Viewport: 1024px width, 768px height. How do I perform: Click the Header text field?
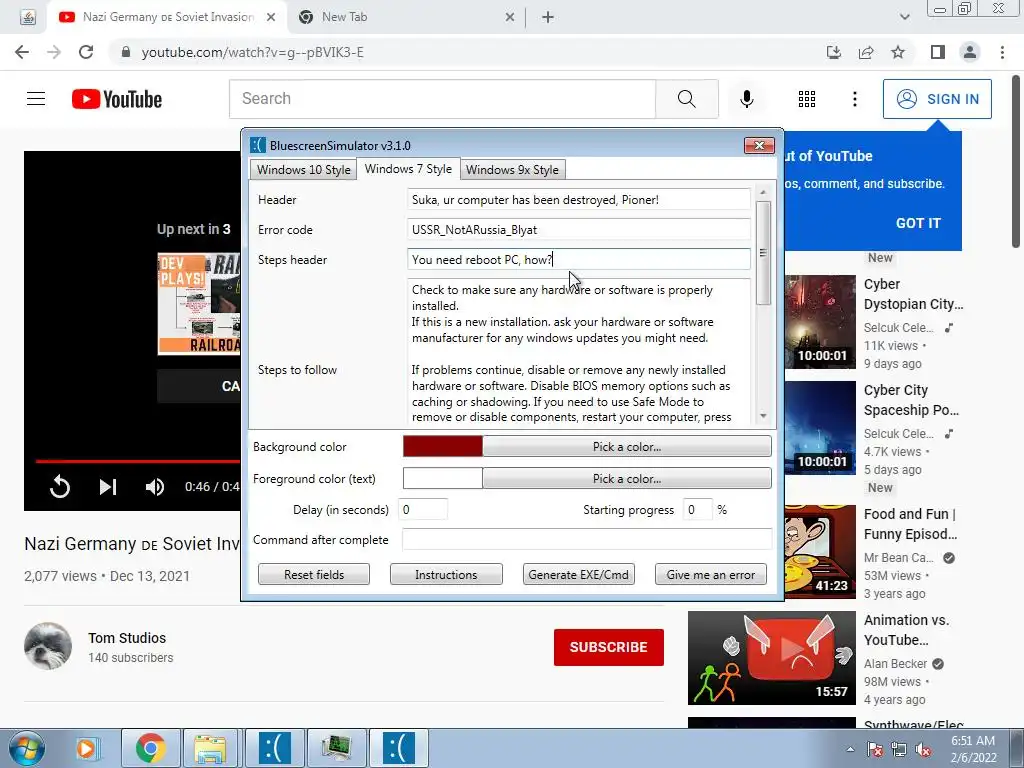(x=579, y=200)
